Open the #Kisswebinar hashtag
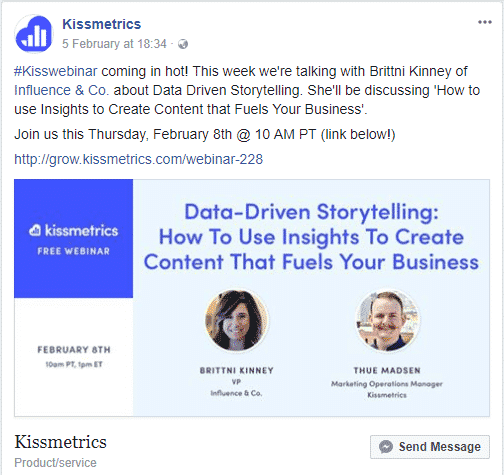This screenshot has height=475, width=504. click(56, 71)
